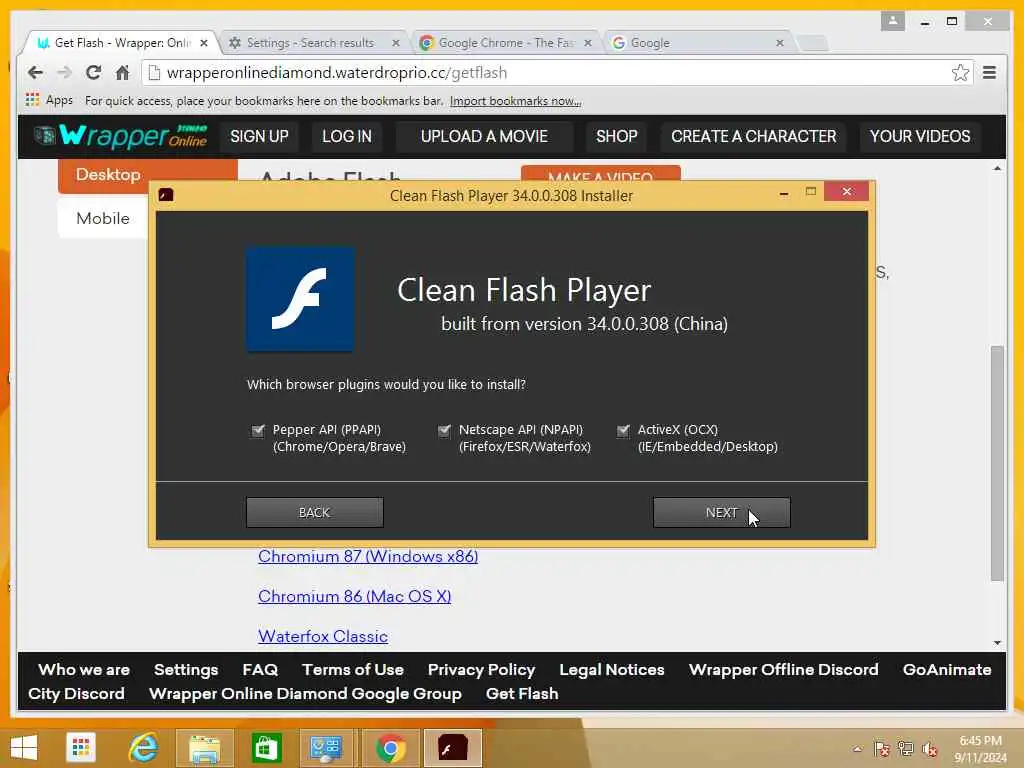
Task: Open Wrapper Offline Discord footer link
Action: tap(784, 669)
